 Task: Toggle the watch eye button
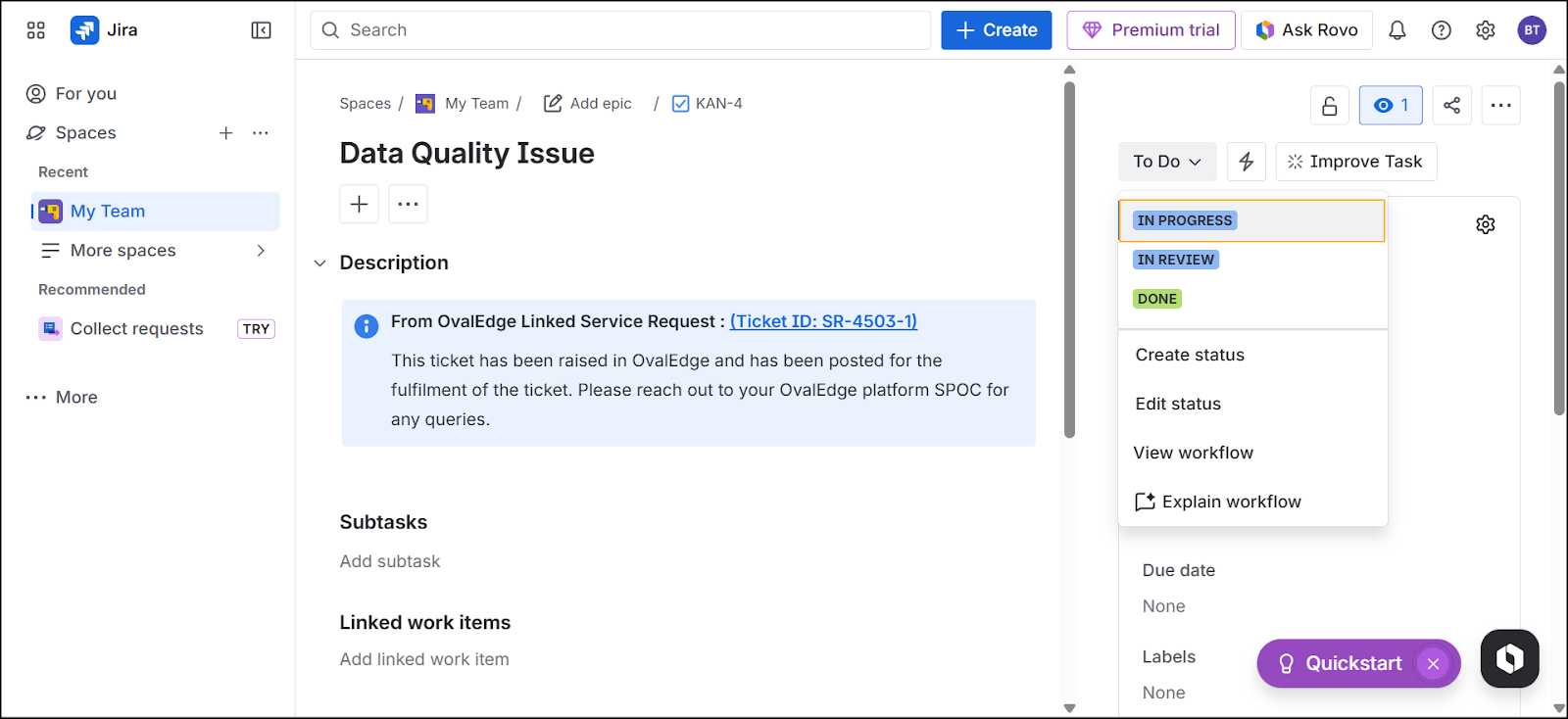[x=1390, y=106]
